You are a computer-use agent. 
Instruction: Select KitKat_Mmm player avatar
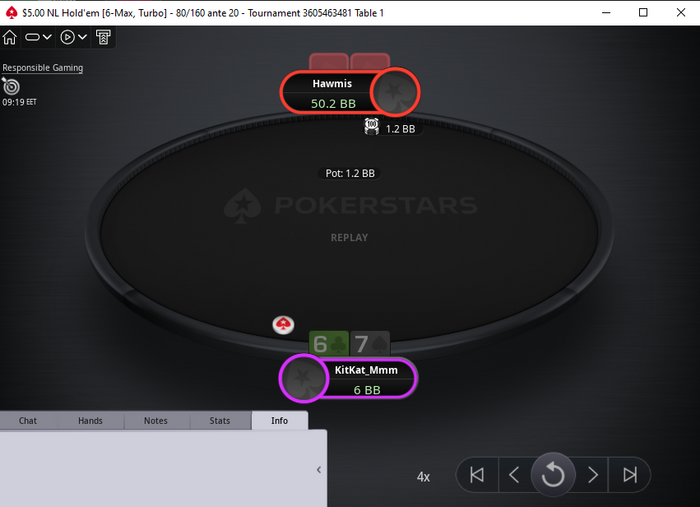tap(304, 378)
